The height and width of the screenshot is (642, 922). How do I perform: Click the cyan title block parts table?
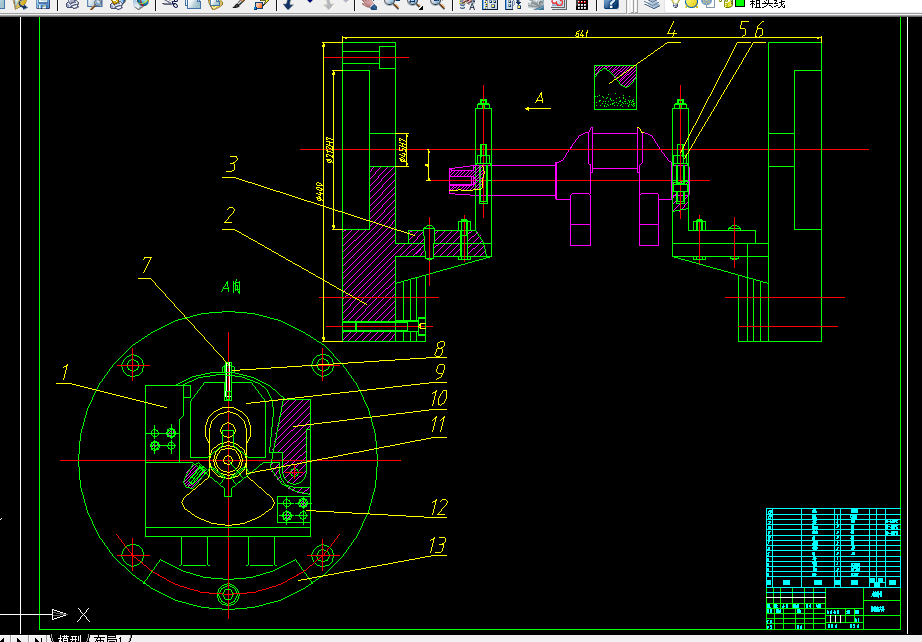click(x=833, y=548)
